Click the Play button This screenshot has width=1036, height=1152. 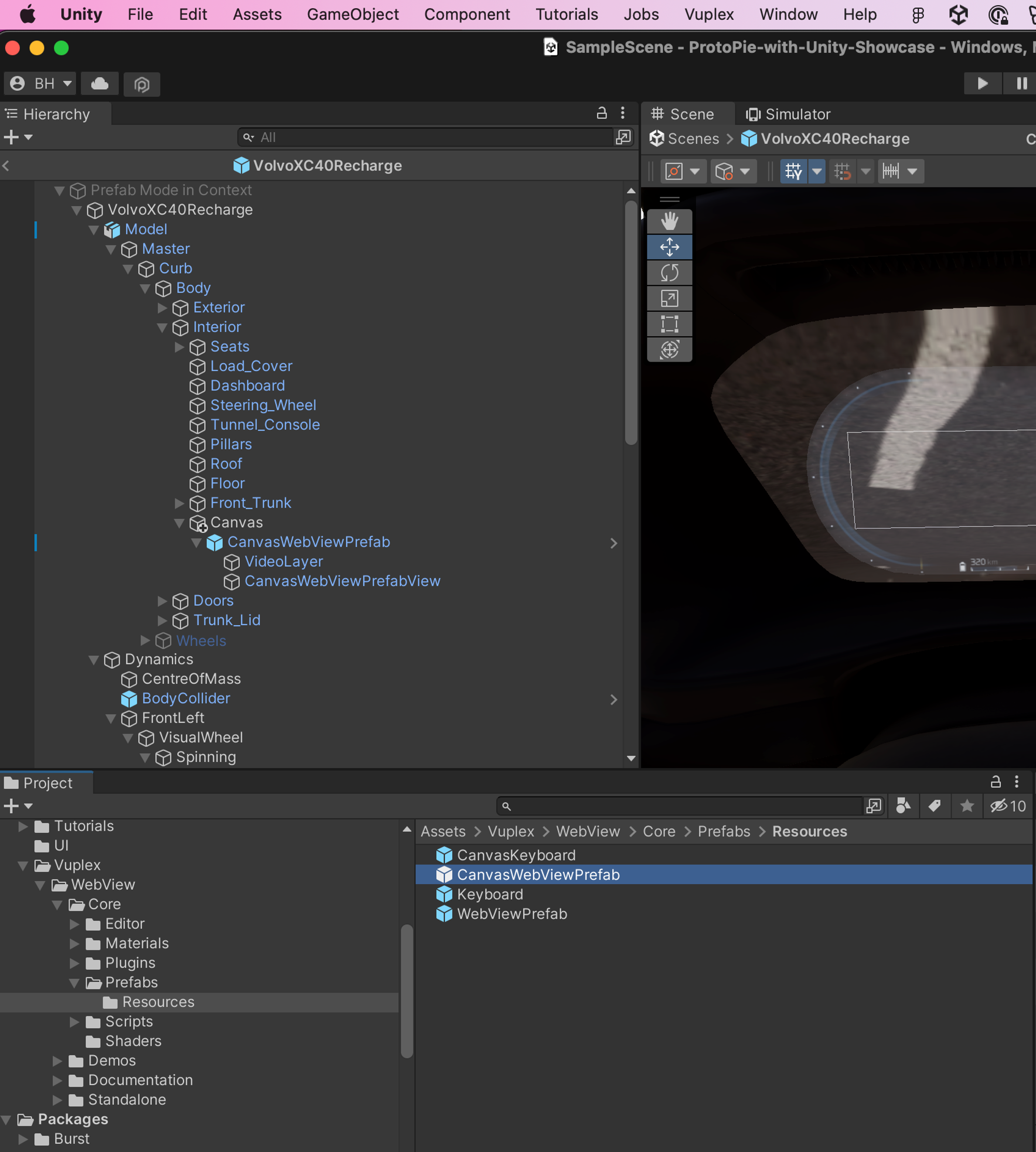click(x=982, y=84)
